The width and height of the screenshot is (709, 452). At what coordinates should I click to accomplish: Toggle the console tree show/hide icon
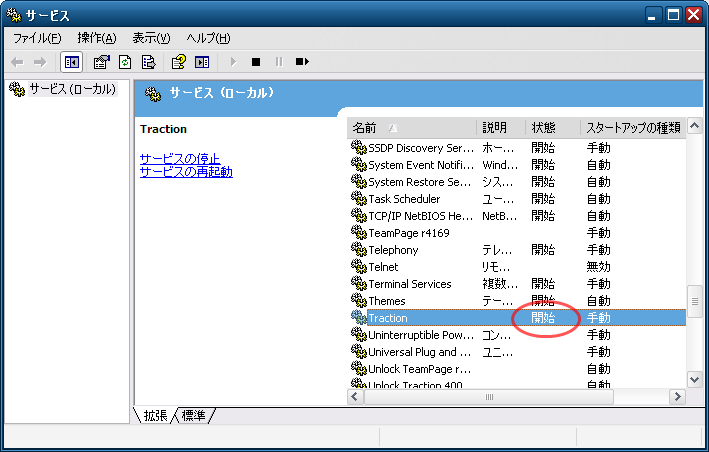point(71,62)
